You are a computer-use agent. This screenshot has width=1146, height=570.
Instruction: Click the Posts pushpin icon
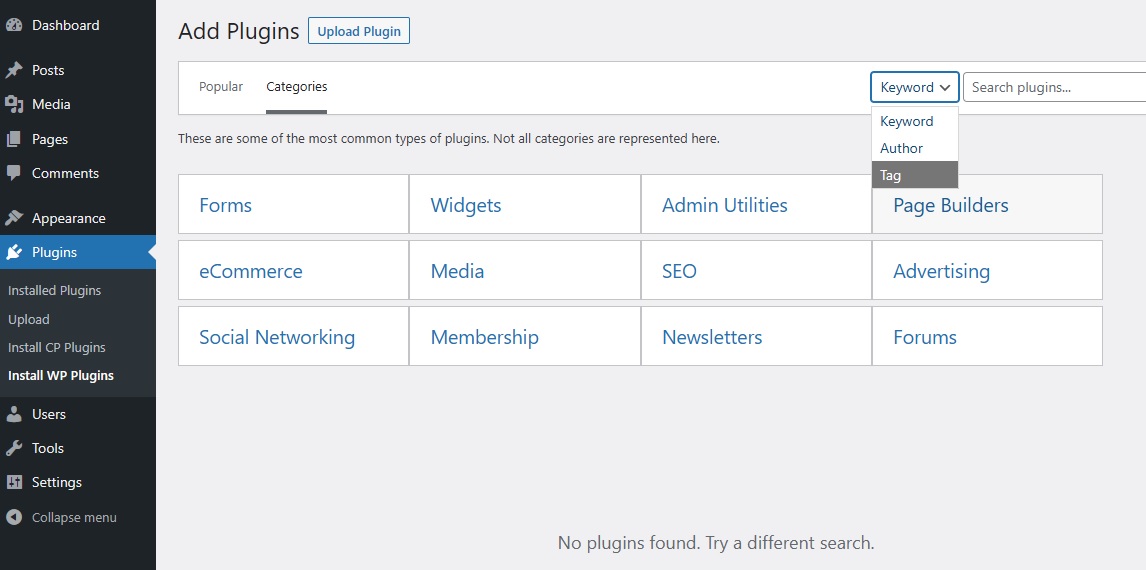(x=14, y=70)
